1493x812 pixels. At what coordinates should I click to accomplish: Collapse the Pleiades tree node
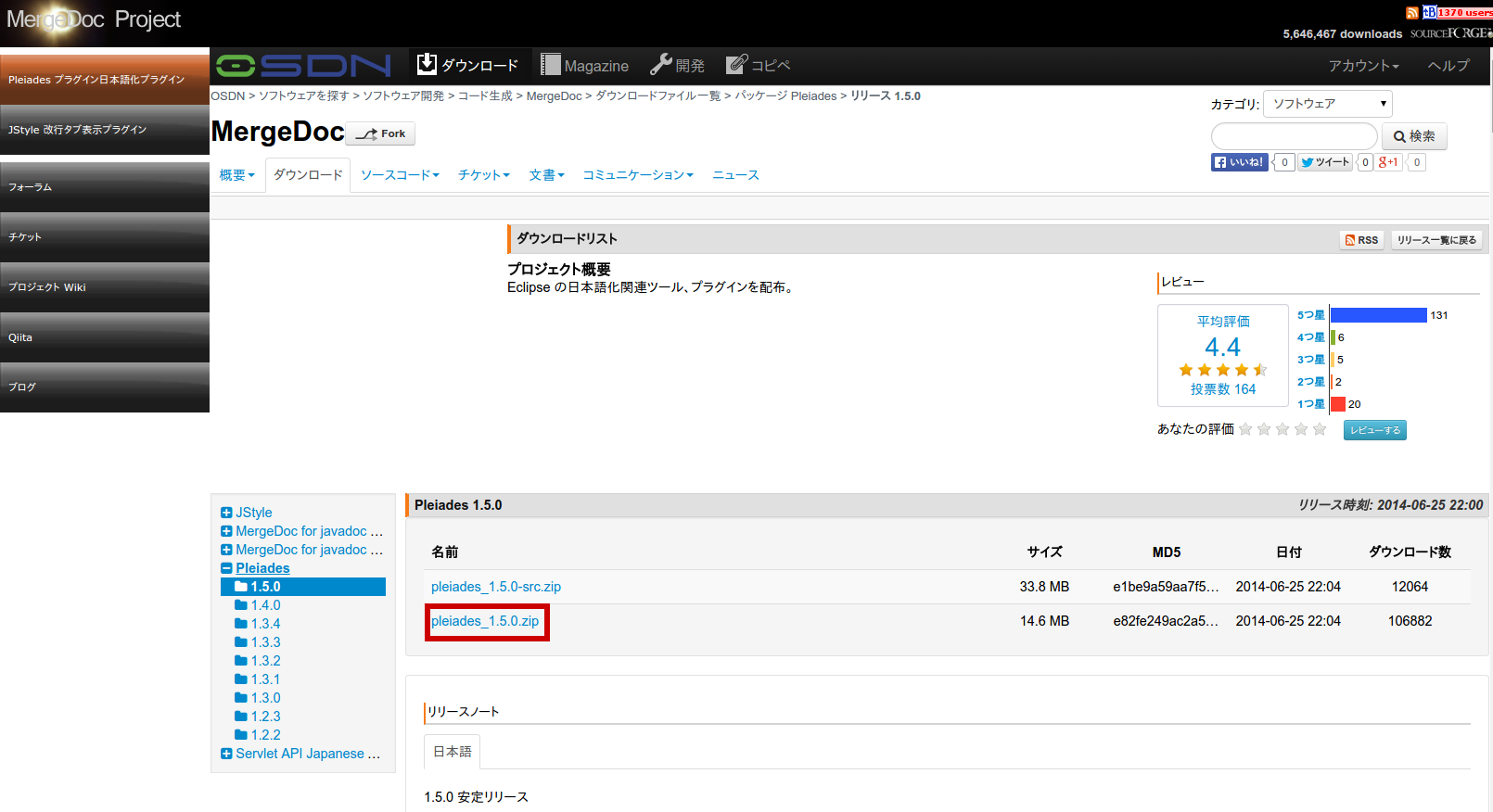pos(226,568)
